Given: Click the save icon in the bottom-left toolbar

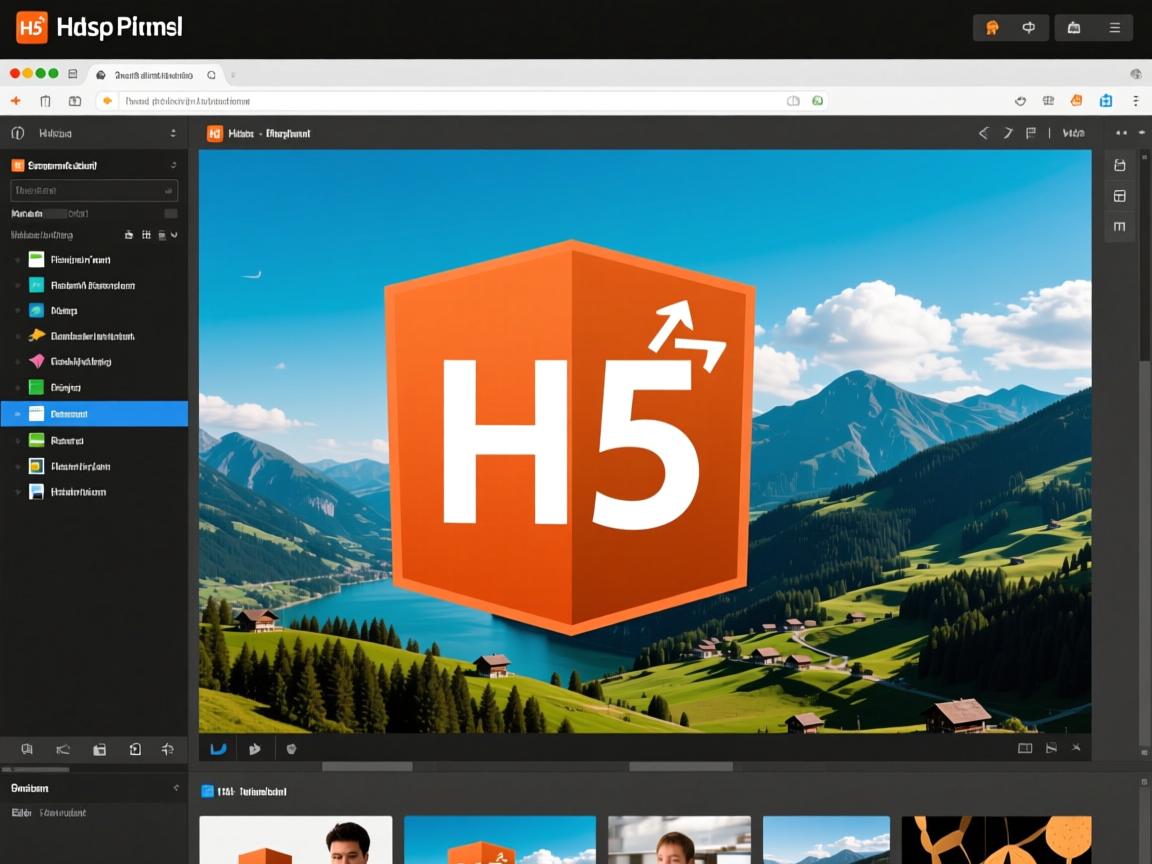Looking at the screenshot, I should point(99,748).
